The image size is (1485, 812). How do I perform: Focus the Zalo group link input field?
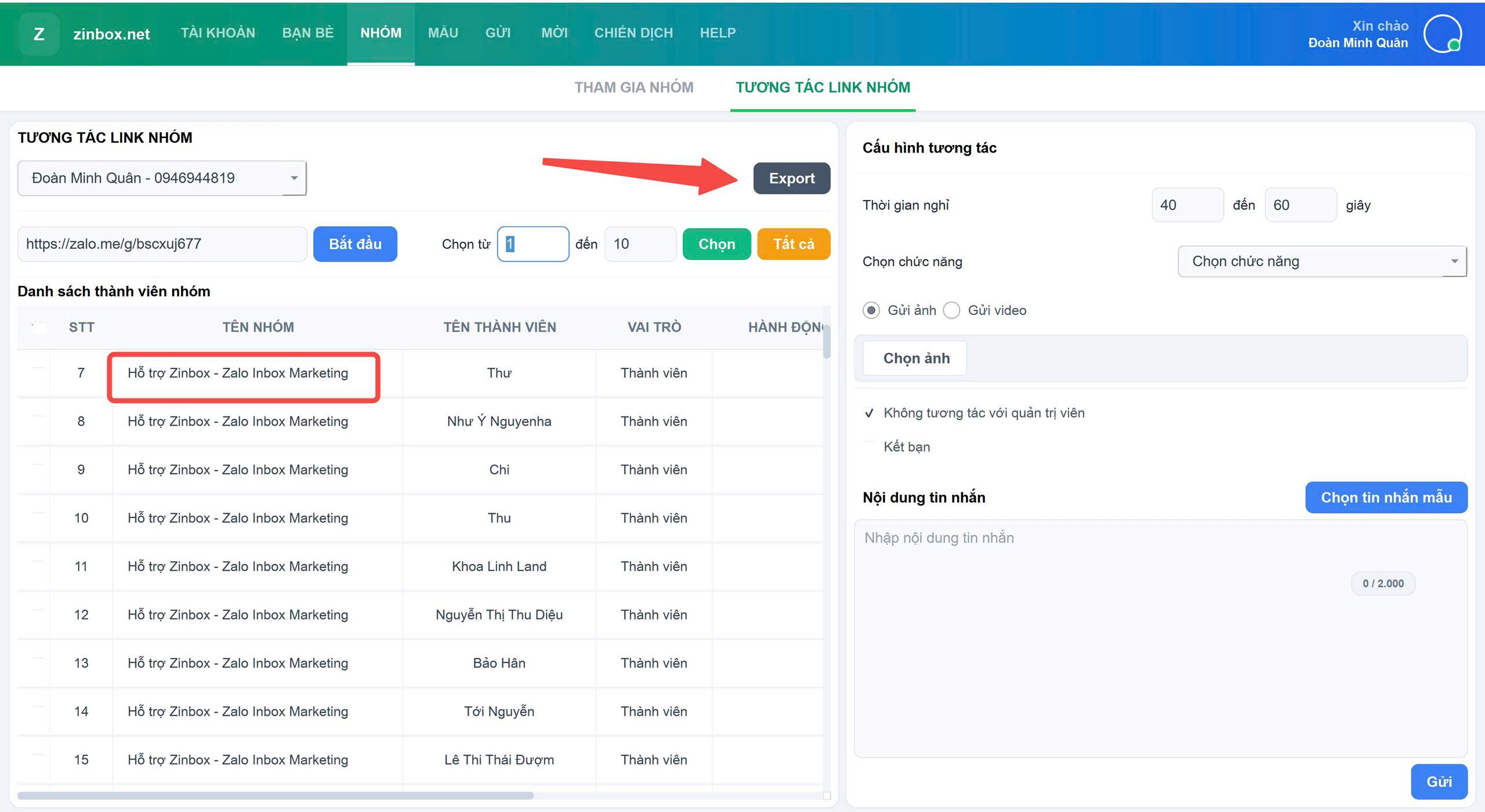point(162,244)
